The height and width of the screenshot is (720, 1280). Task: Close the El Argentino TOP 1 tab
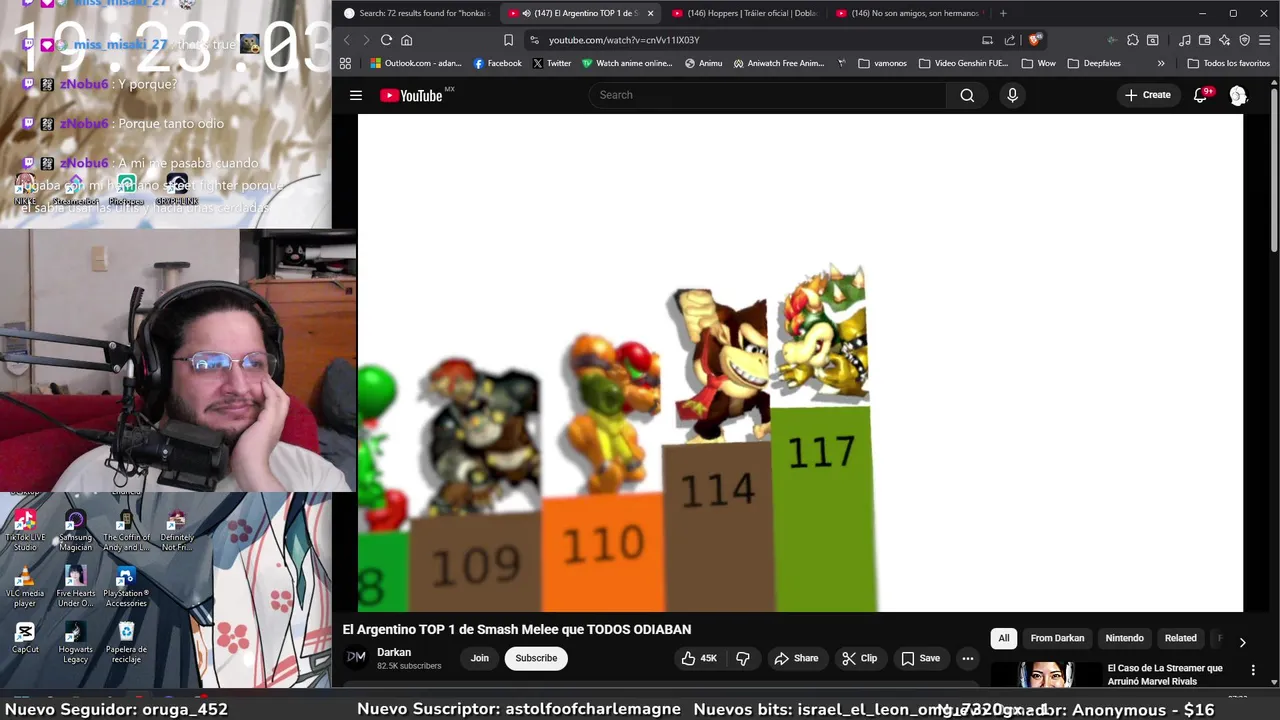click(x=650, y=13)
